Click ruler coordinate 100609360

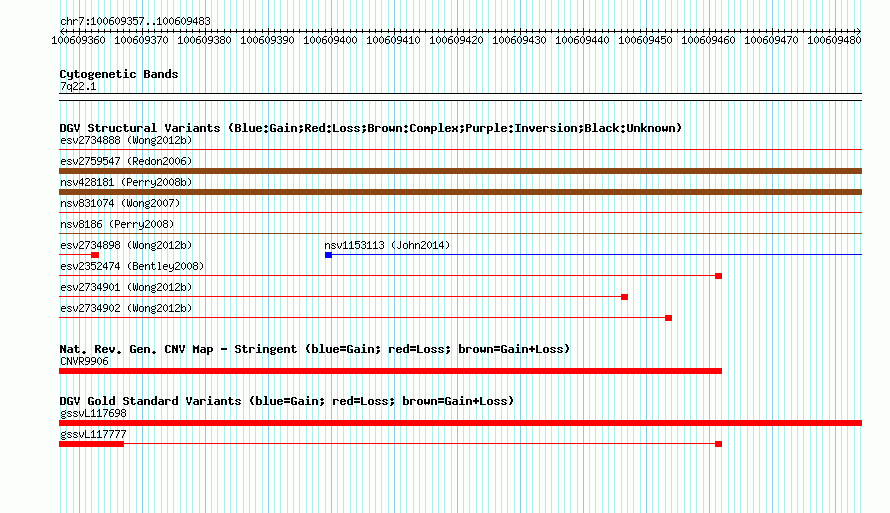(78, 40)
